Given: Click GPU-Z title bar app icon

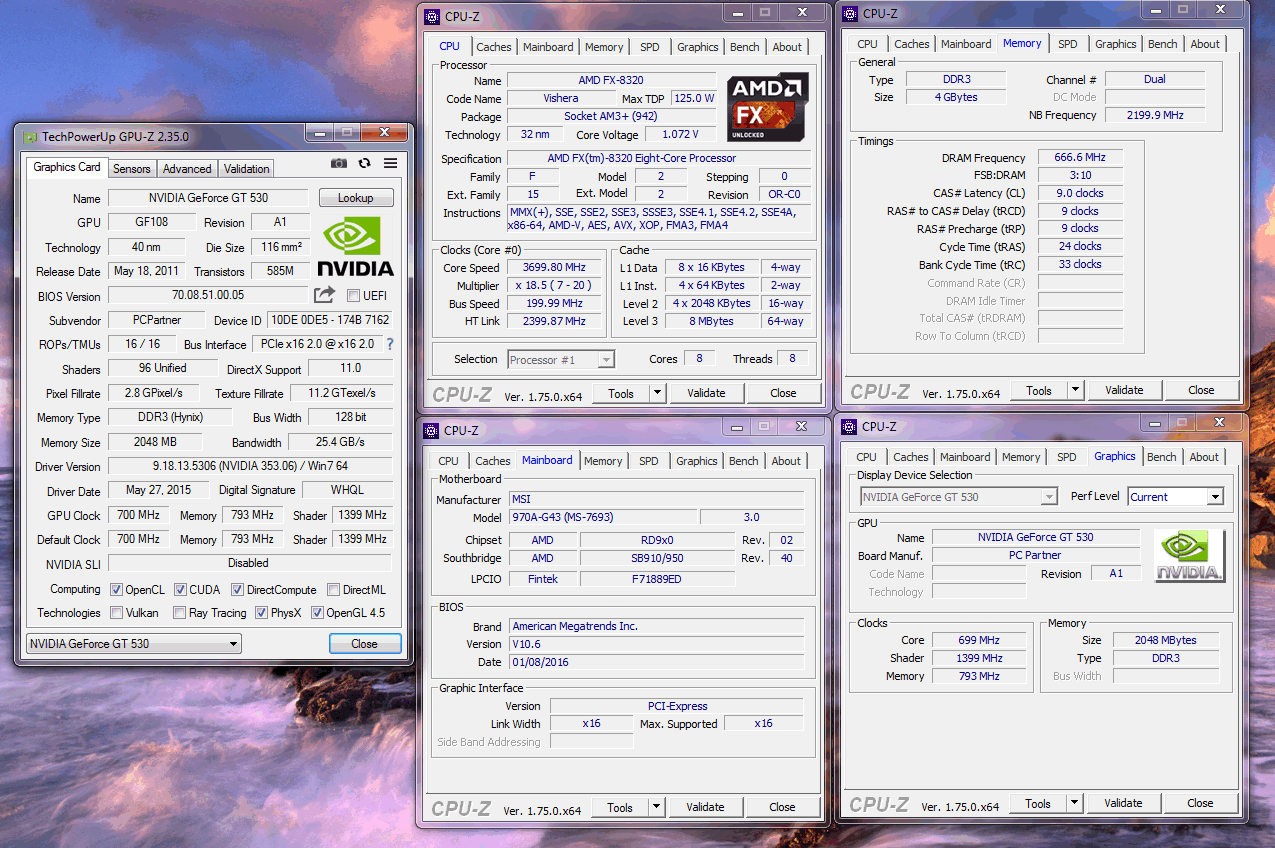Looking at the screenshot, I should click(x=31, y=137).
